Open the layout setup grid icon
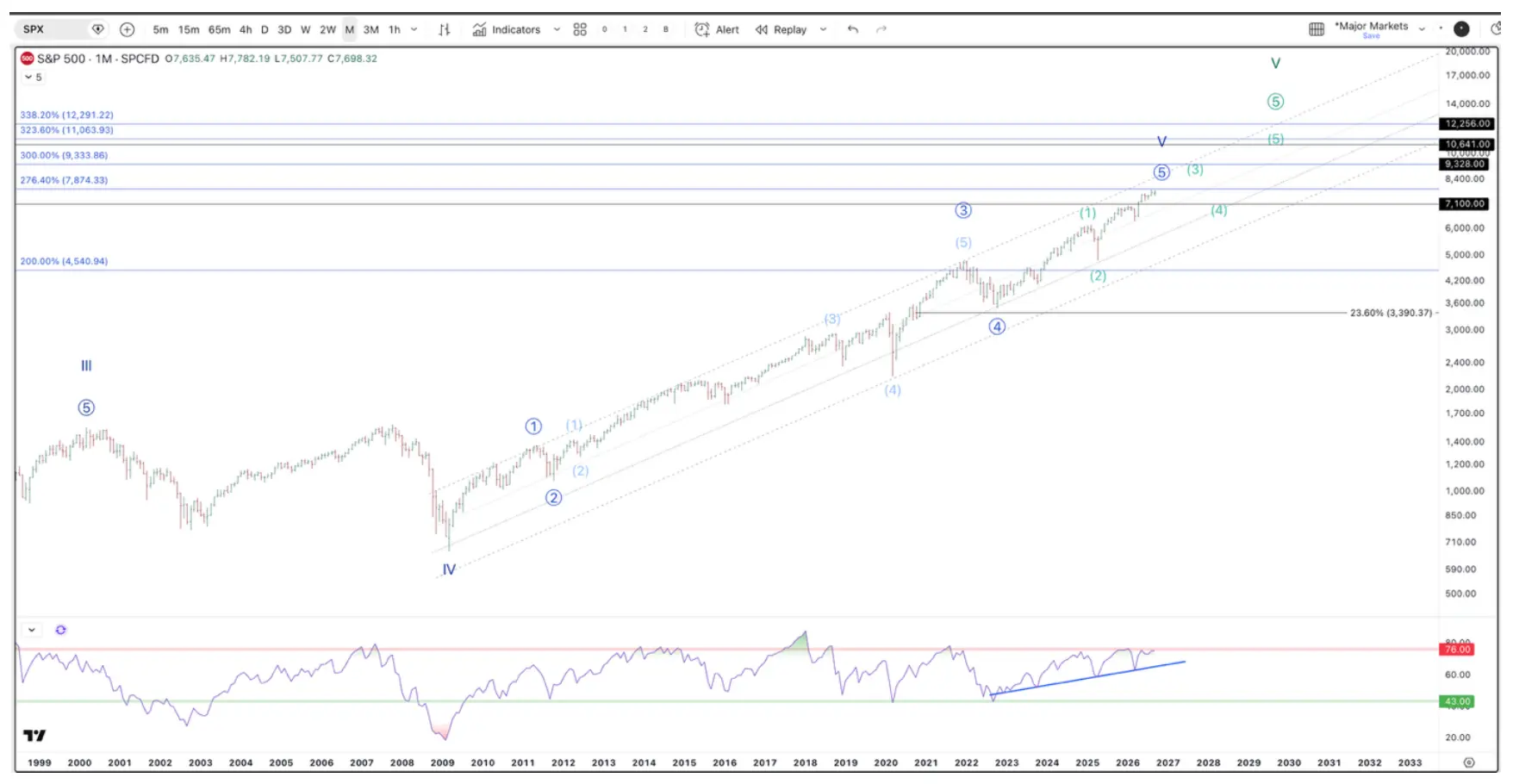The width and height of the screenshot is (1513, 784). (1317, 29)
